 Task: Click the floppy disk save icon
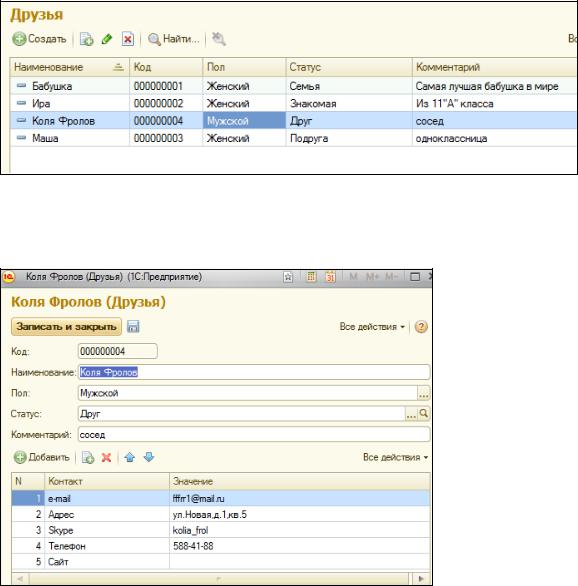coord(133,327)
